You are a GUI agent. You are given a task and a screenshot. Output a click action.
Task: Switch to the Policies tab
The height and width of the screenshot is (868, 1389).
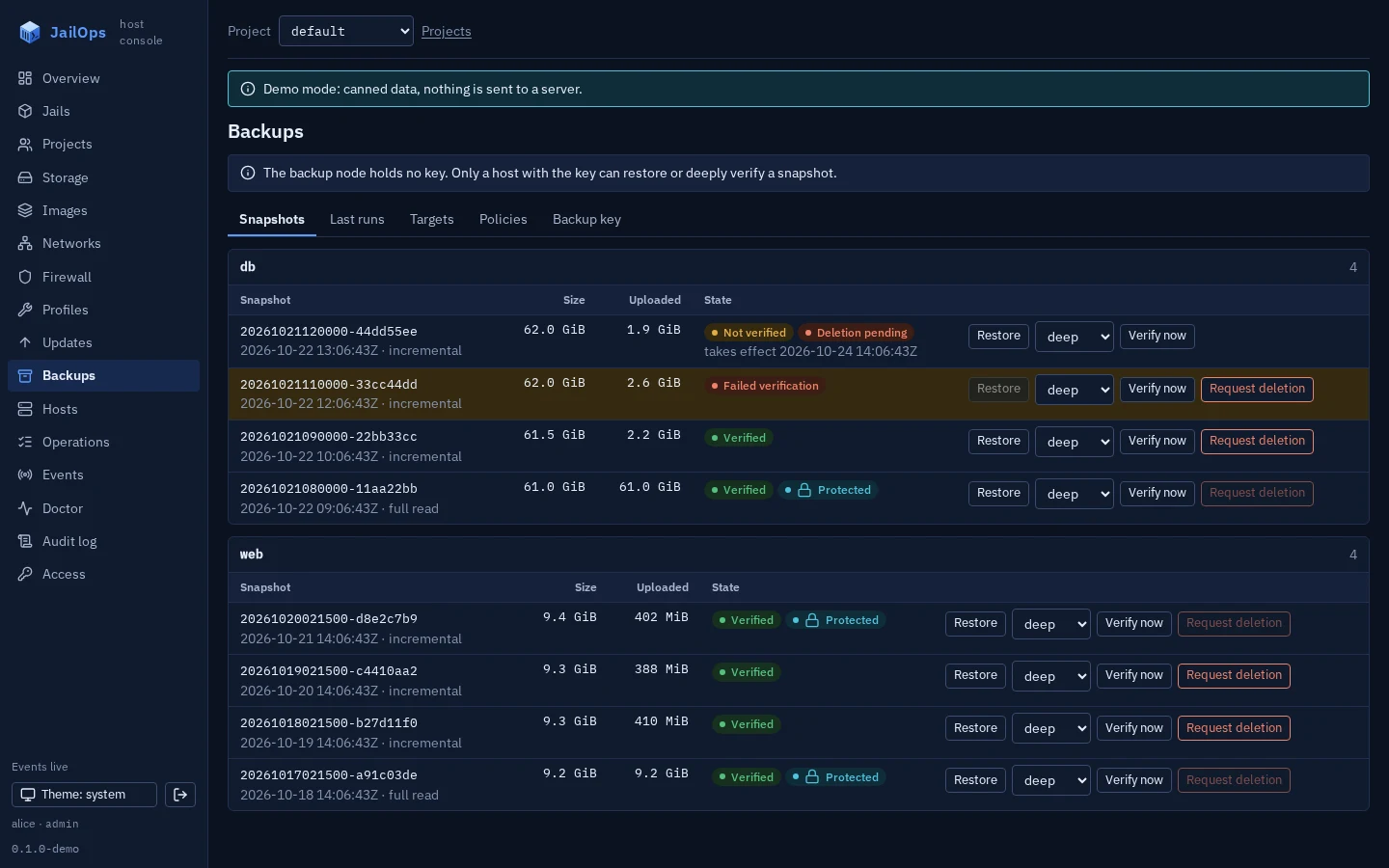pyautogui.click(x=504, y=220)
